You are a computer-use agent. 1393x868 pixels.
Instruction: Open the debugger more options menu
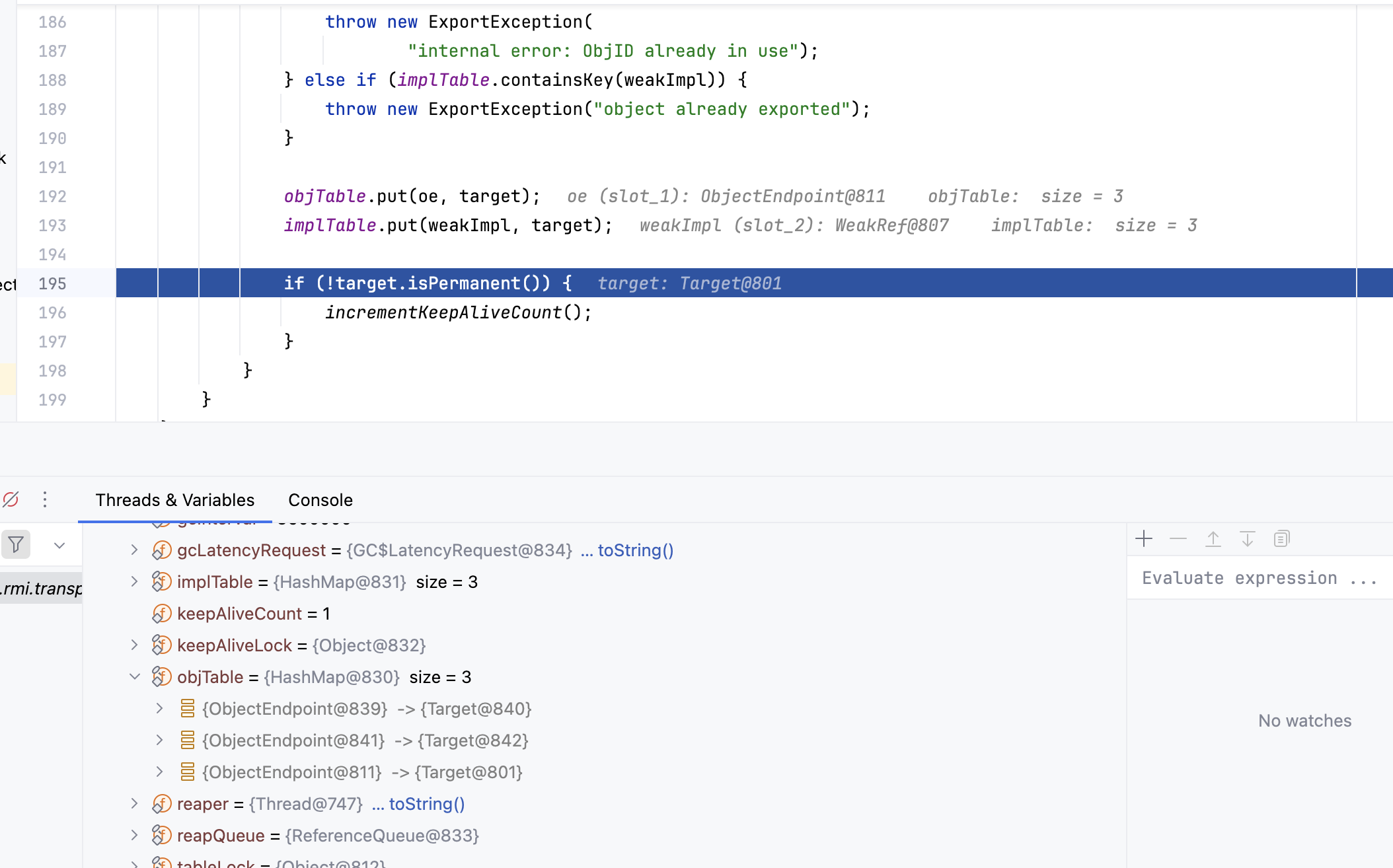tap(45, 499)
